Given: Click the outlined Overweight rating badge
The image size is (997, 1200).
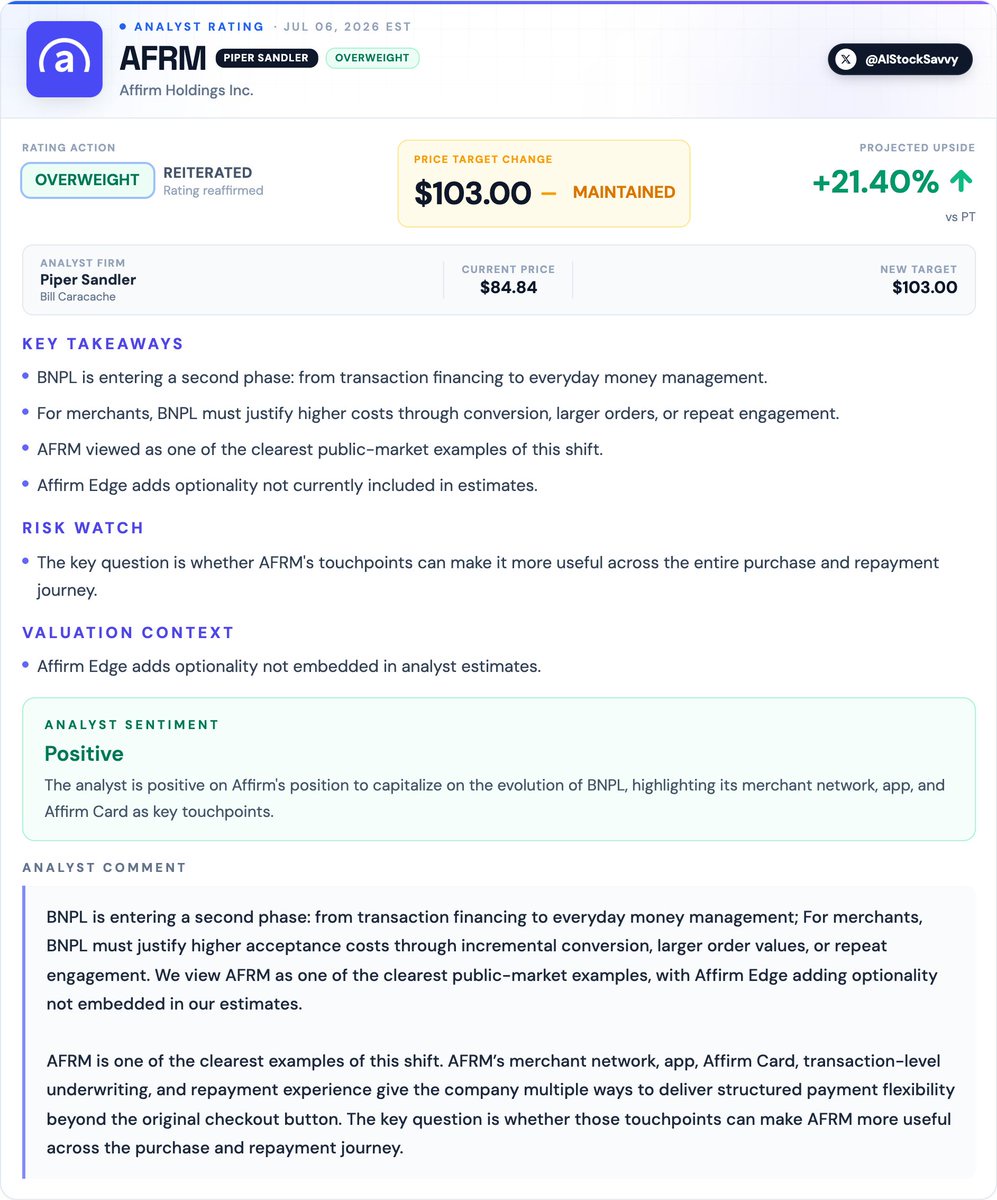Looking at the screenshot, I should [87, 180].
